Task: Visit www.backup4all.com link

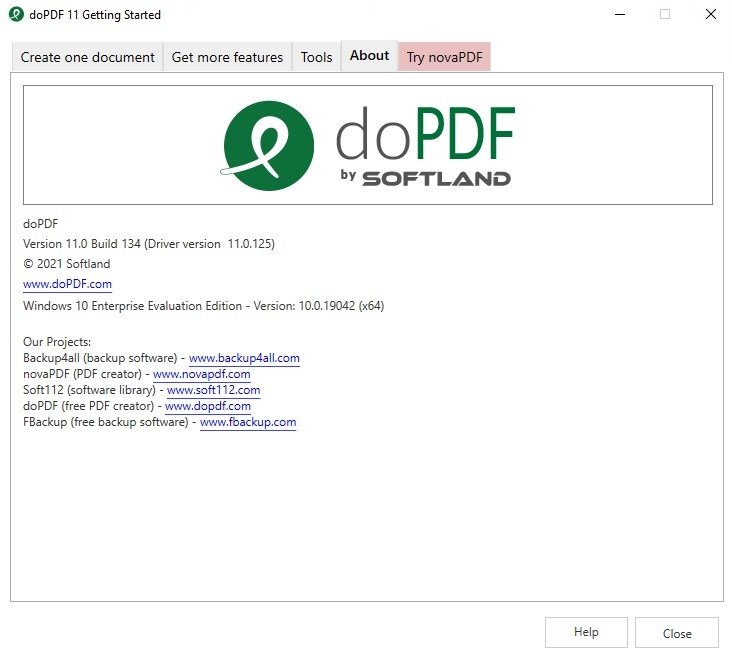Action: 244,358
